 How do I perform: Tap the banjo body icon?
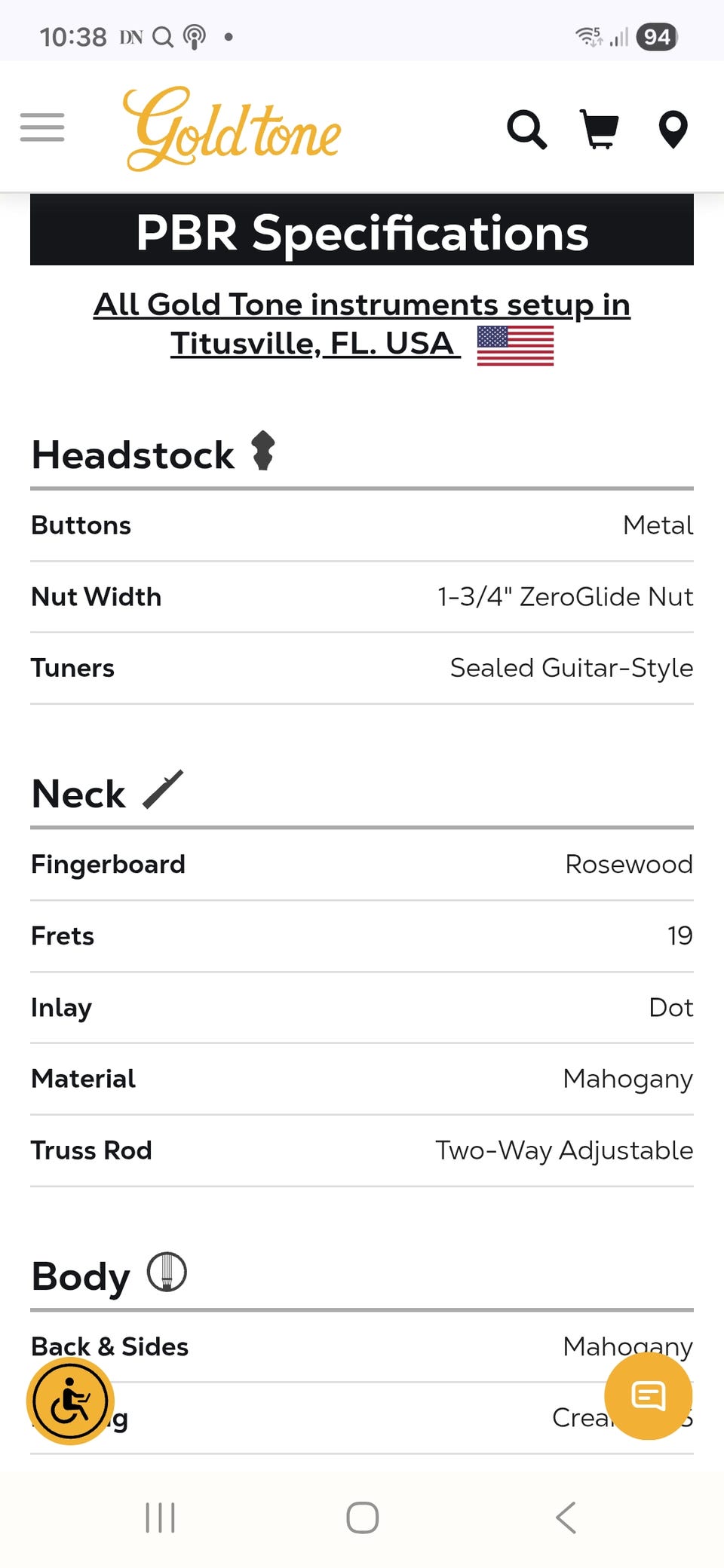(x=166, y=1272)
